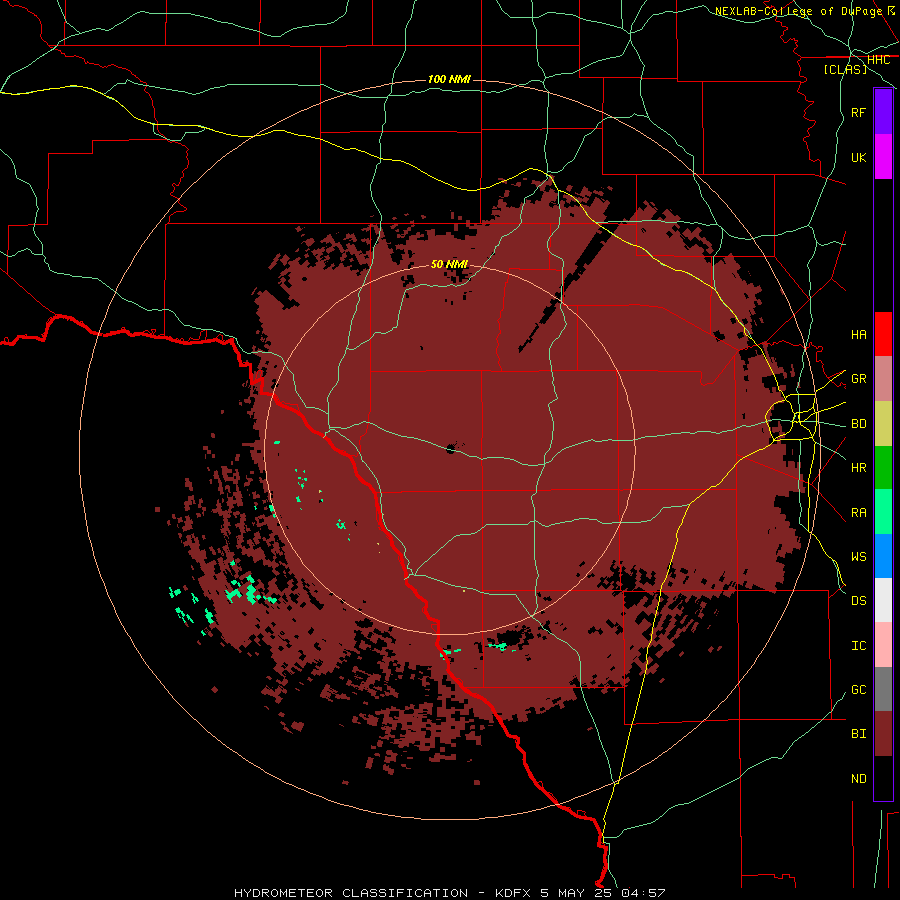Click the 'WS' legend label
The width and height of the screenshot is (900, 900).
click(858, 556)
